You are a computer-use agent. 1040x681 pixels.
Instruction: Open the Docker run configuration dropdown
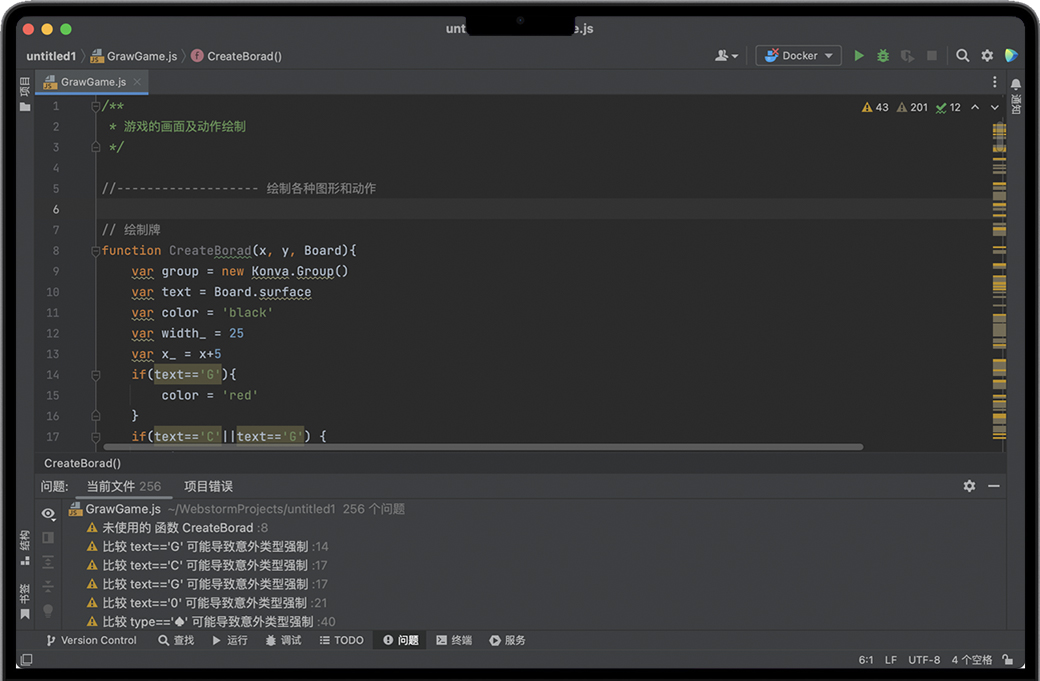(x=799, y=56)
